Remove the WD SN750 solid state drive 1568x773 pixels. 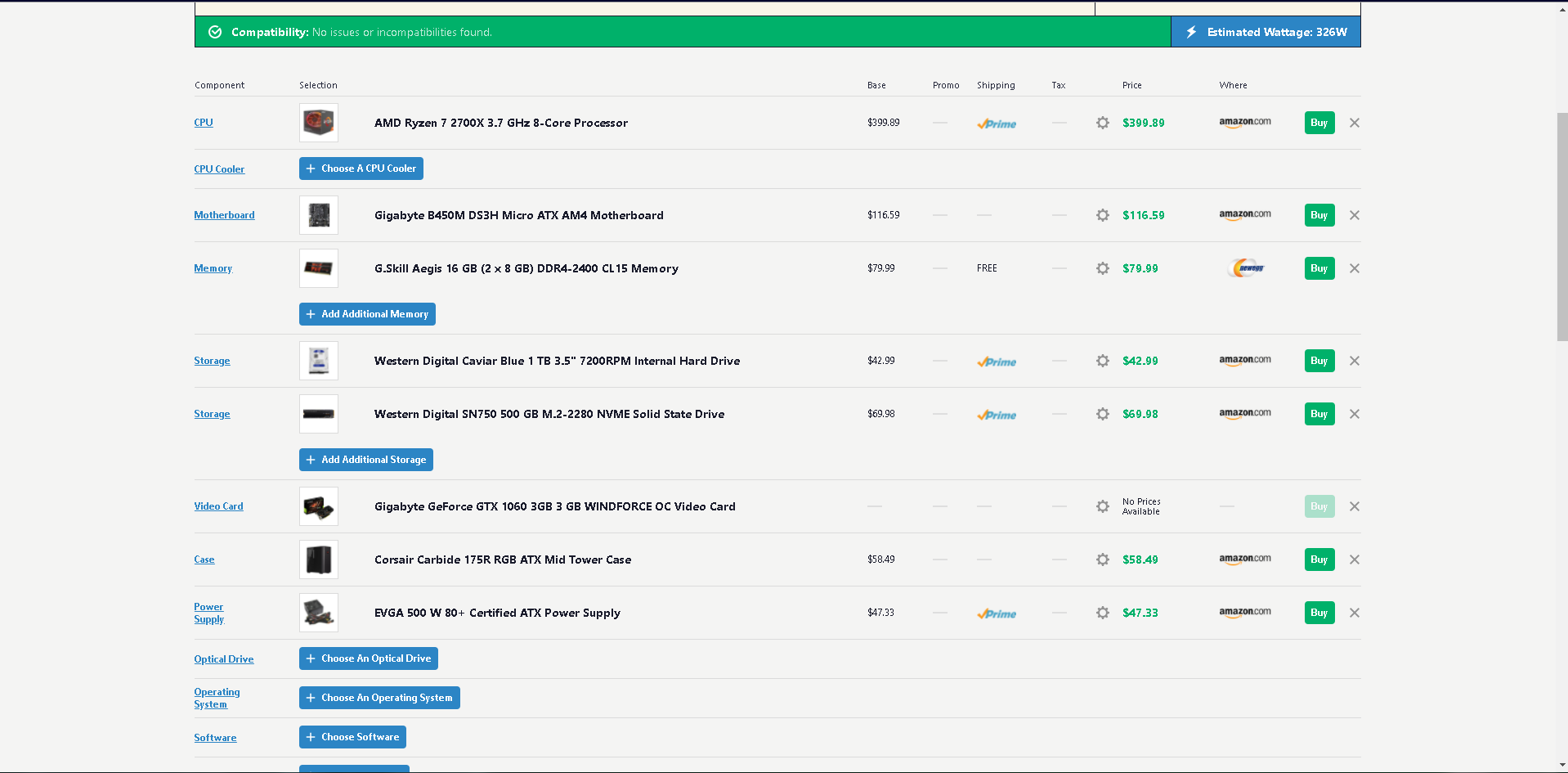coord(1355,414)
